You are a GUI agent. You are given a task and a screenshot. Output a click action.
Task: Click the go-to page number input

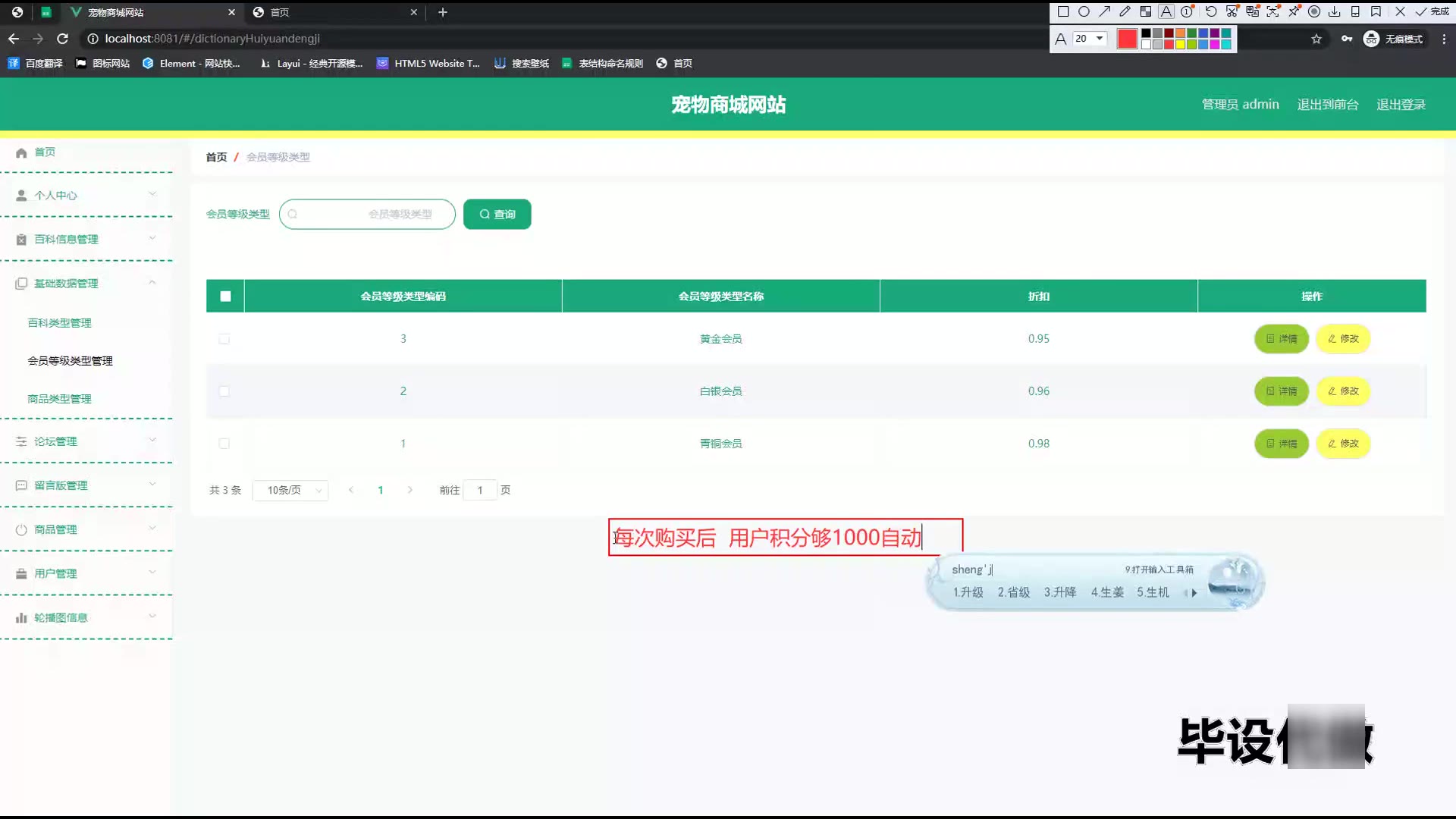(480, 490)
